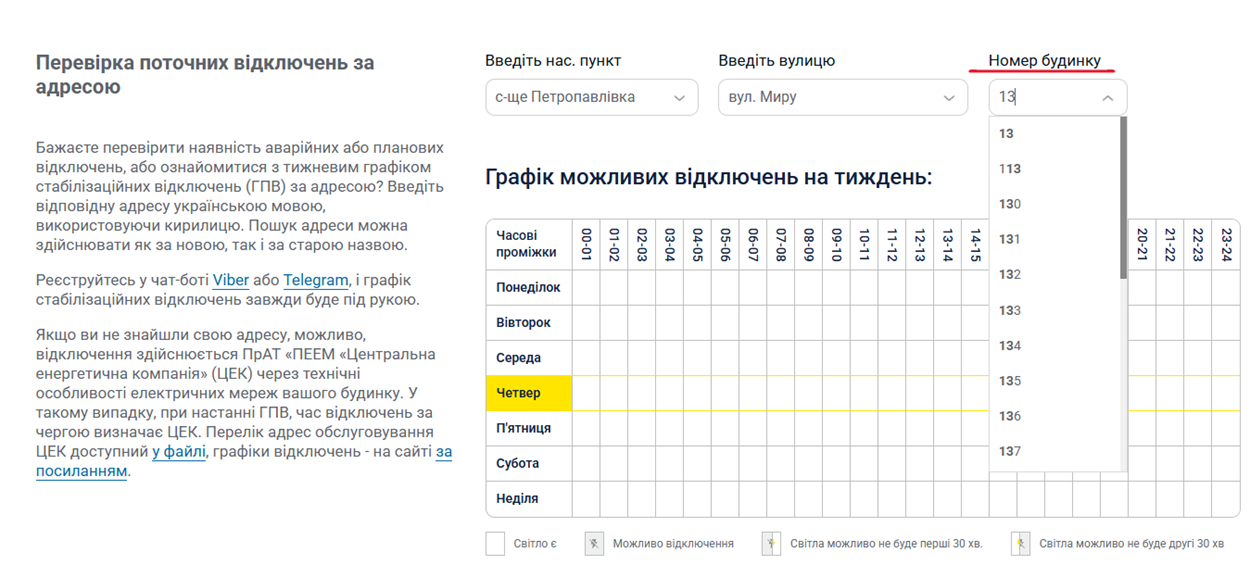
Task: Select house number 13 from list
Action: point(1007,134)
